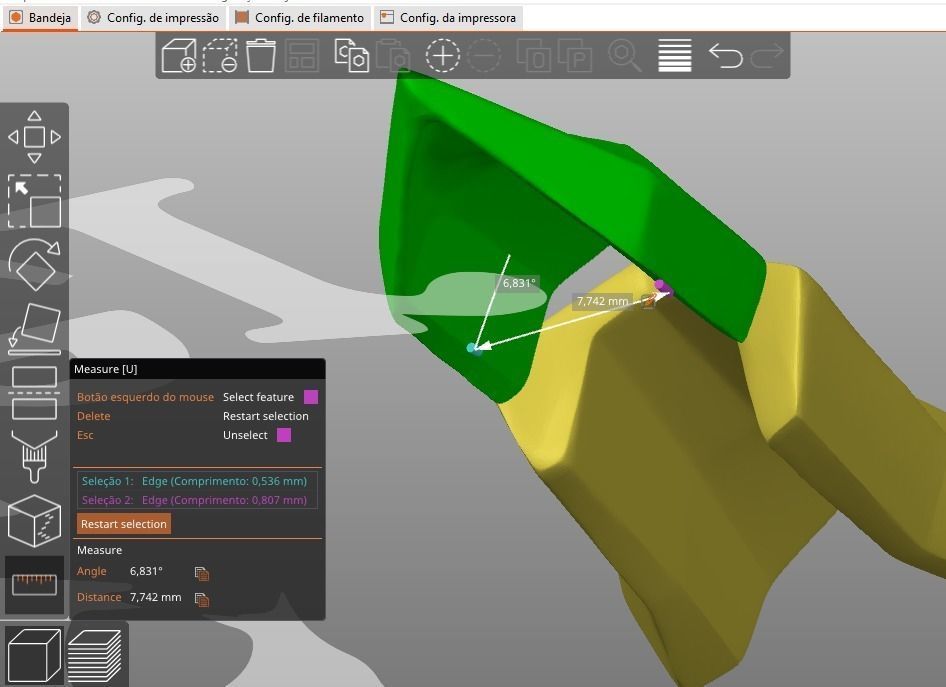The width and height of the screenshot is (946, 687).
Task: Select the Seam painting cube tool
Action: pyautogui.click(x=34, y=521)
